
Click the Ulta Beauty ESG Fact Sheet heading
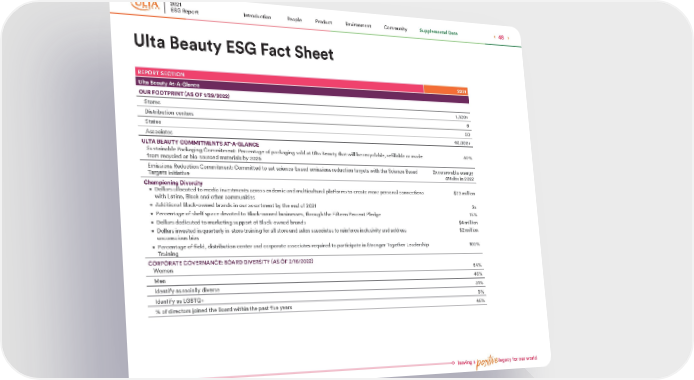coord(234,47)
